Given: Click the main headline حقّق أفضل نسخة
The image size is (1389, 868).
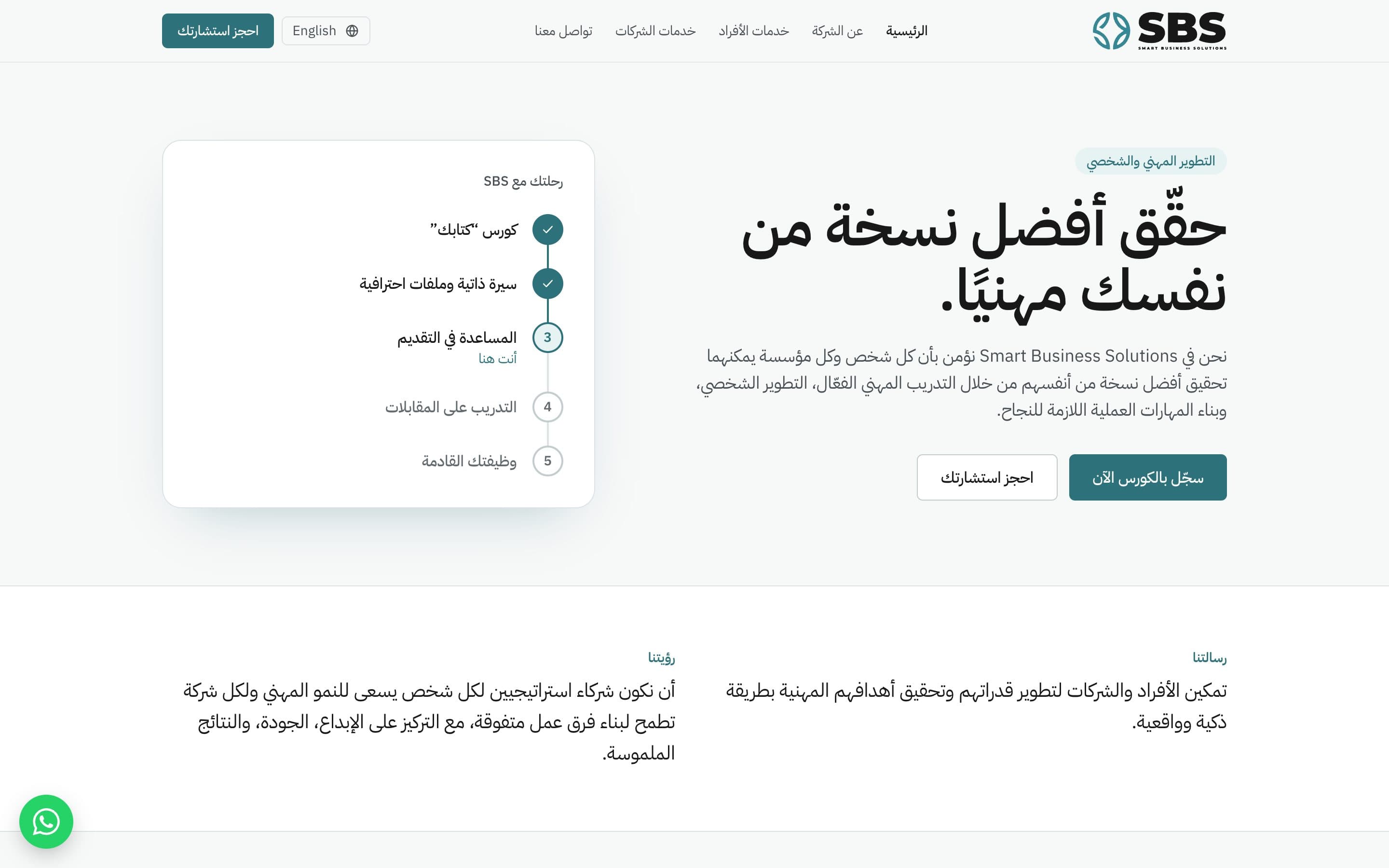Looking at the screenshot, I should pyautogui.click(x=984, y=257).
